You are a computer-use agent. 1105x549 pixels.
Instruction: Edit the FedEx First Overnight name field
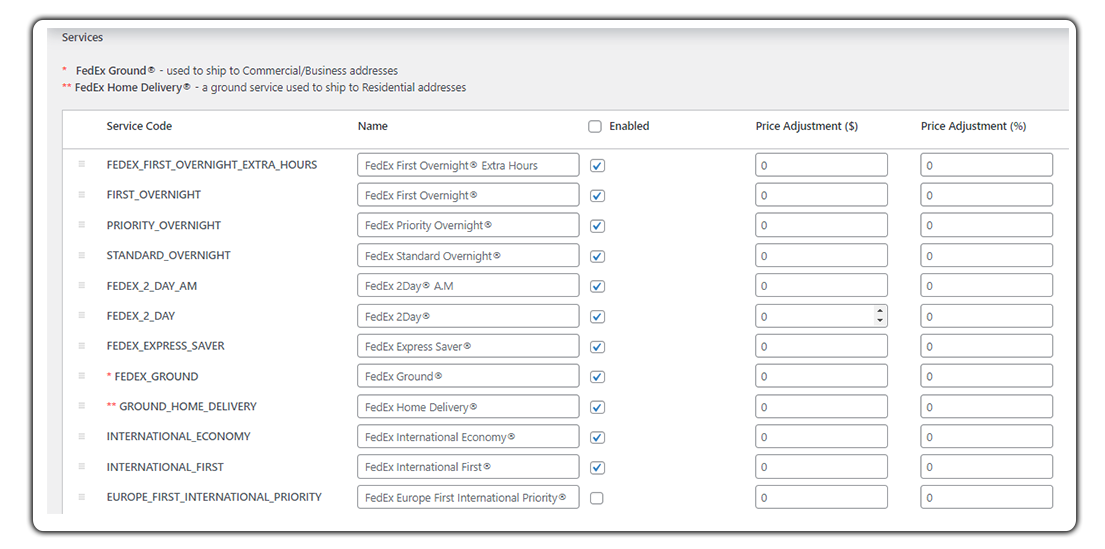(x=468, y=195)
